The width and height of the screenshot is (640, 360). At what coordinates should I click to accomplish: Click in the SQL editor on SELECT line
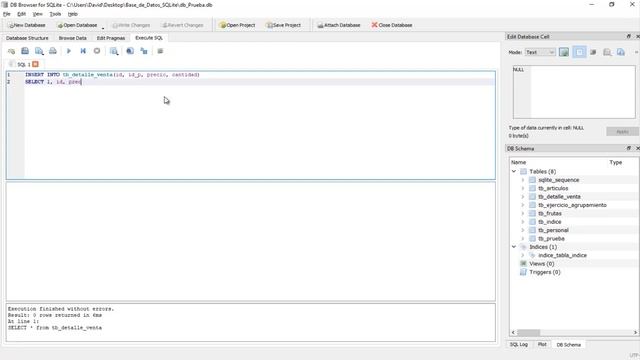click(260, 82)
